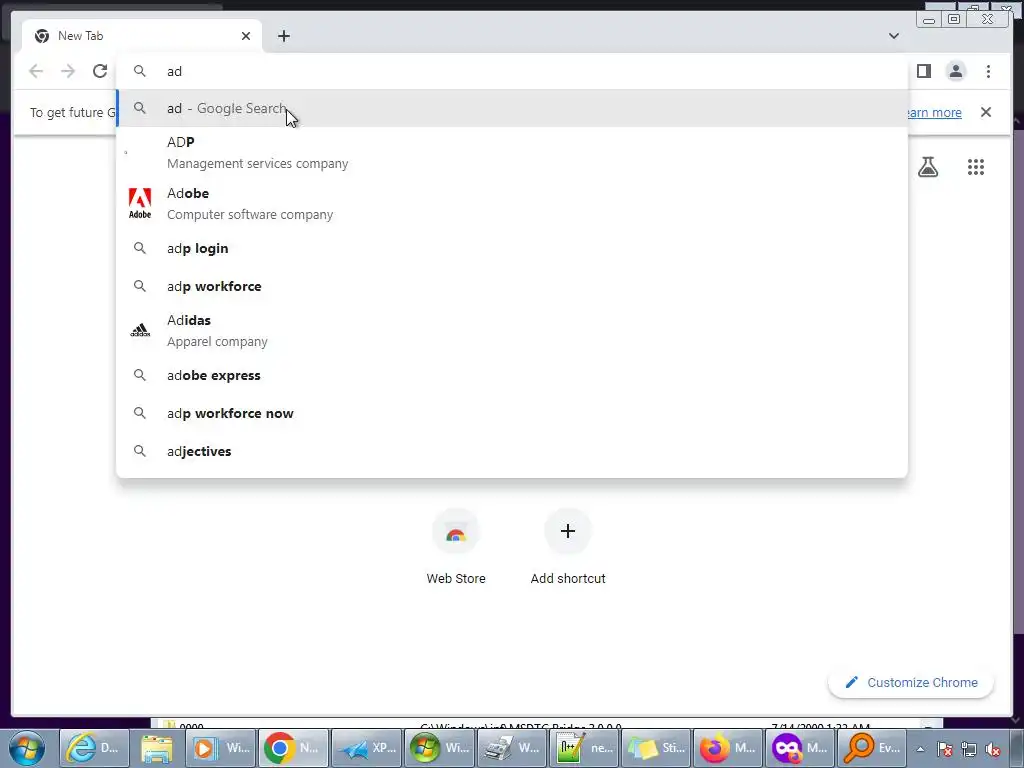This screenshot has height=768, width=1024.
Task: Open the profile avatar button
Action: 955,71
